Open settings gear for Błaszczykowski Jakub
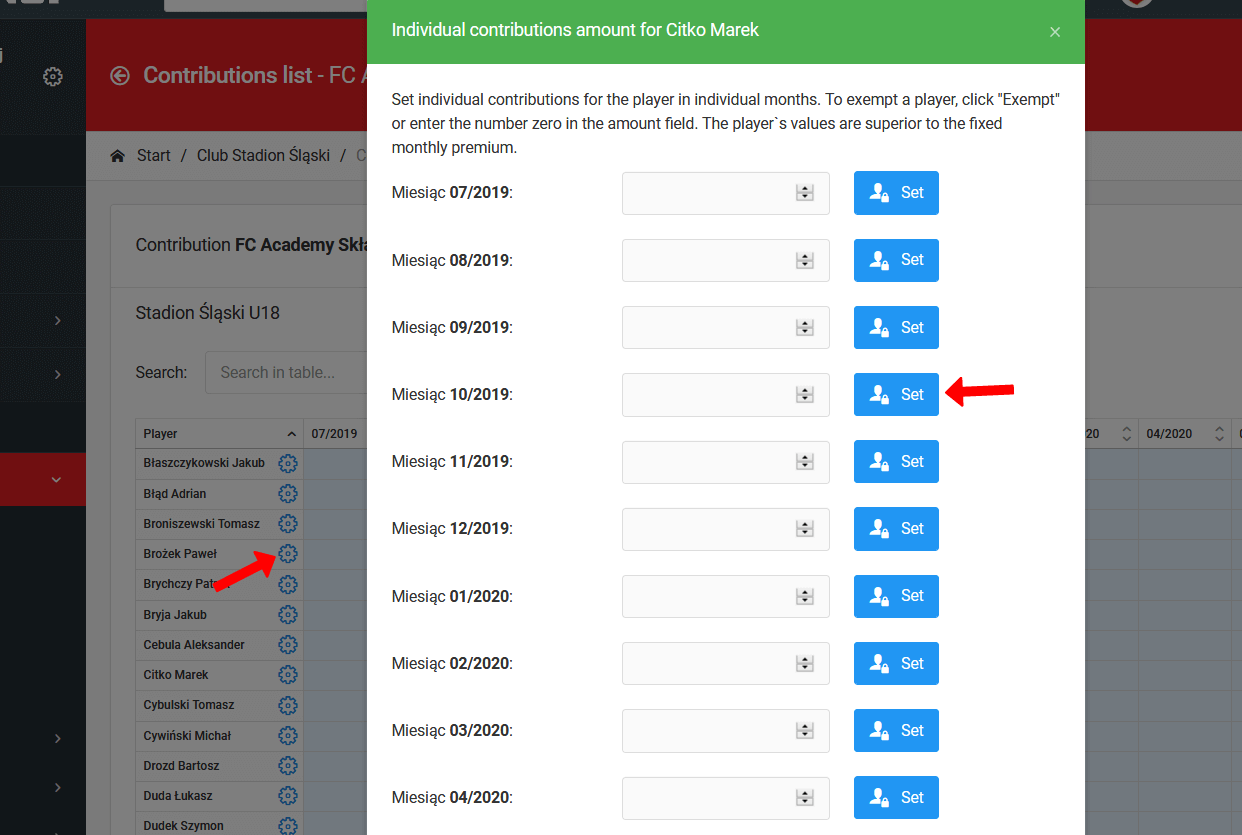This screenshot has height=835, width=1242. 288,463
